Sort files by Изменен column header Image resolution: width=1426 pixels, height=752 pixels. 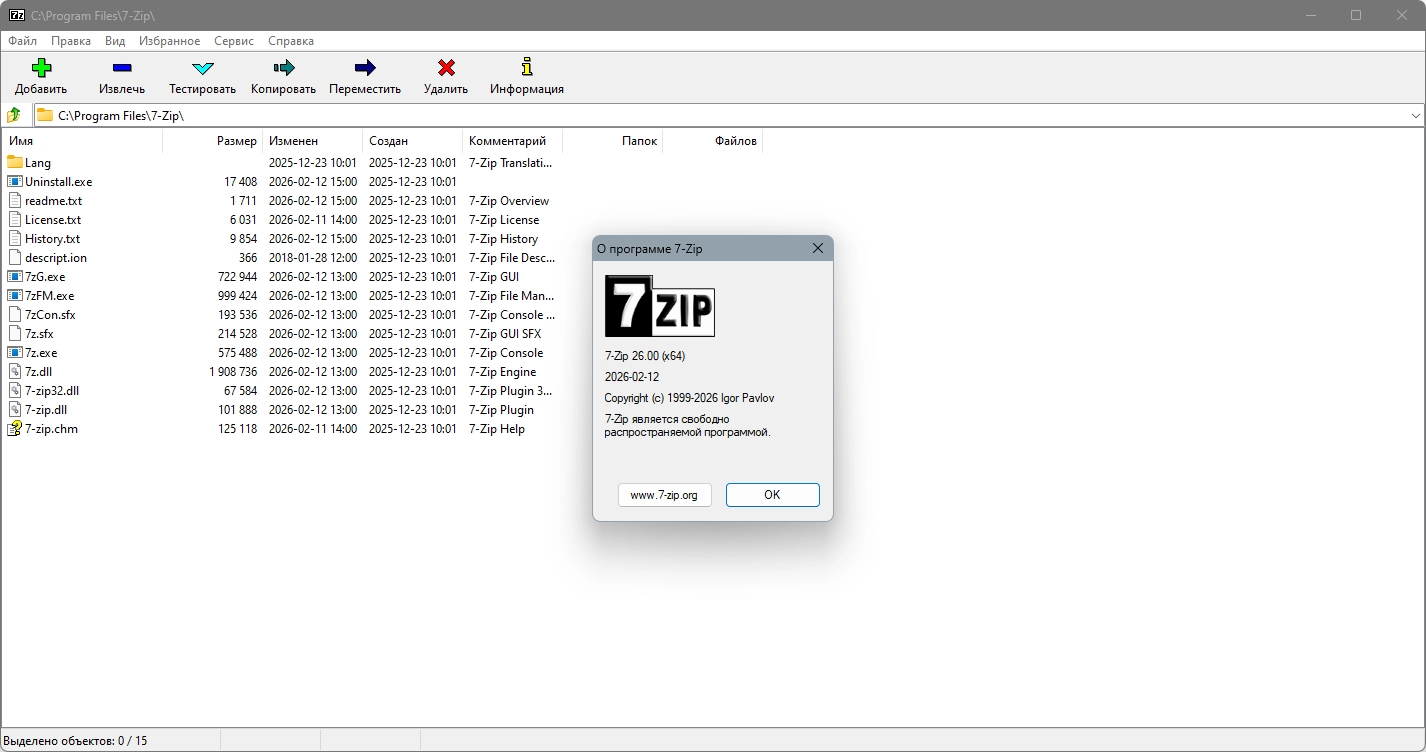click(x=312, y=141)
